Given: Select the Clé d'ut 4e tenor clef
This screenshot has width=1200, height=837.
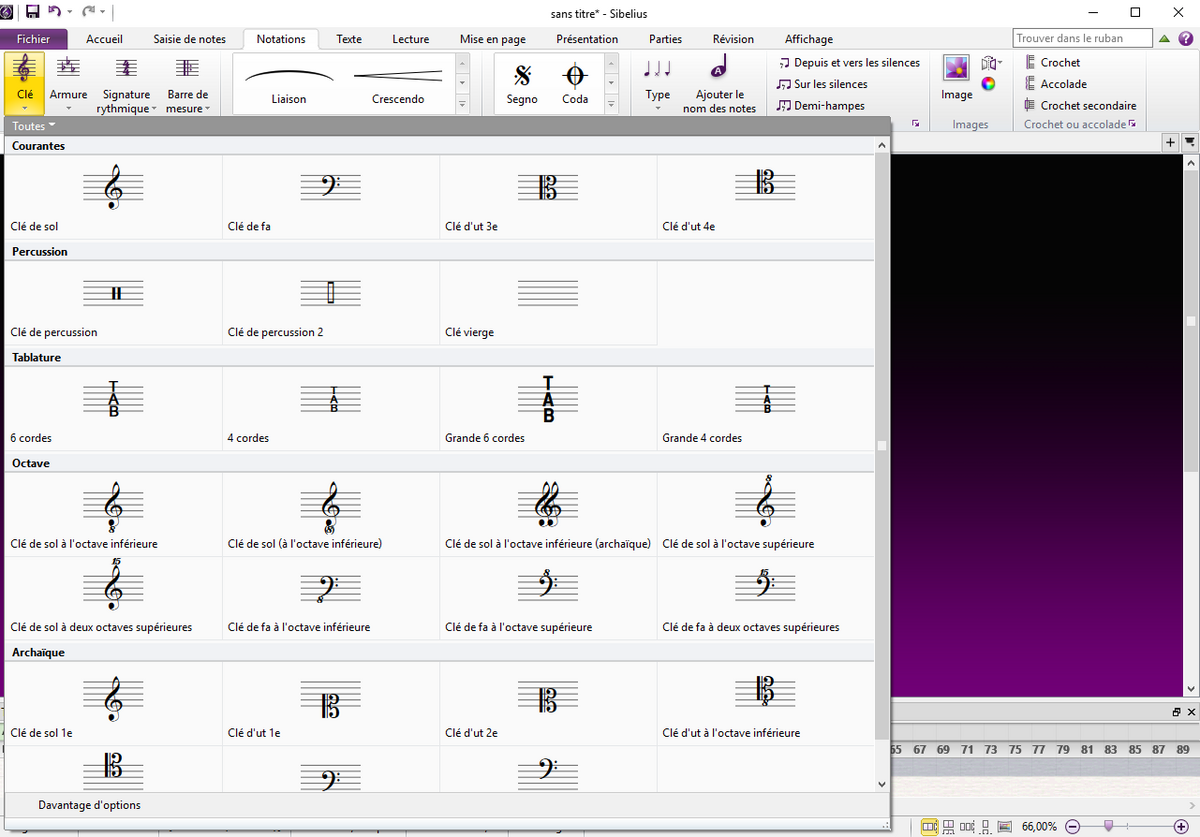Looking at the screenshot, I should pos(765,197).
